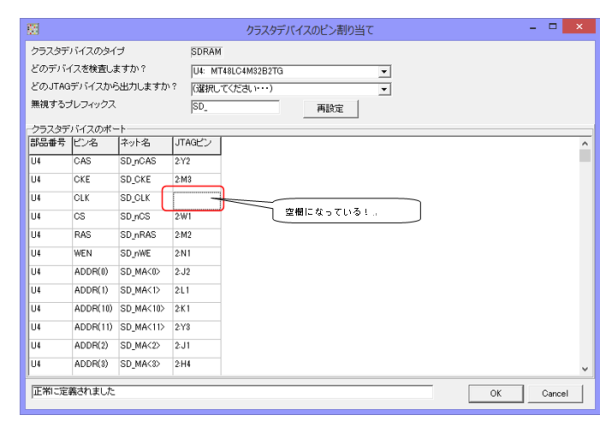The height and width of the screenshot is (427, 600).
Task: Click the scrollbar down arrow
Action: point(586,369)
